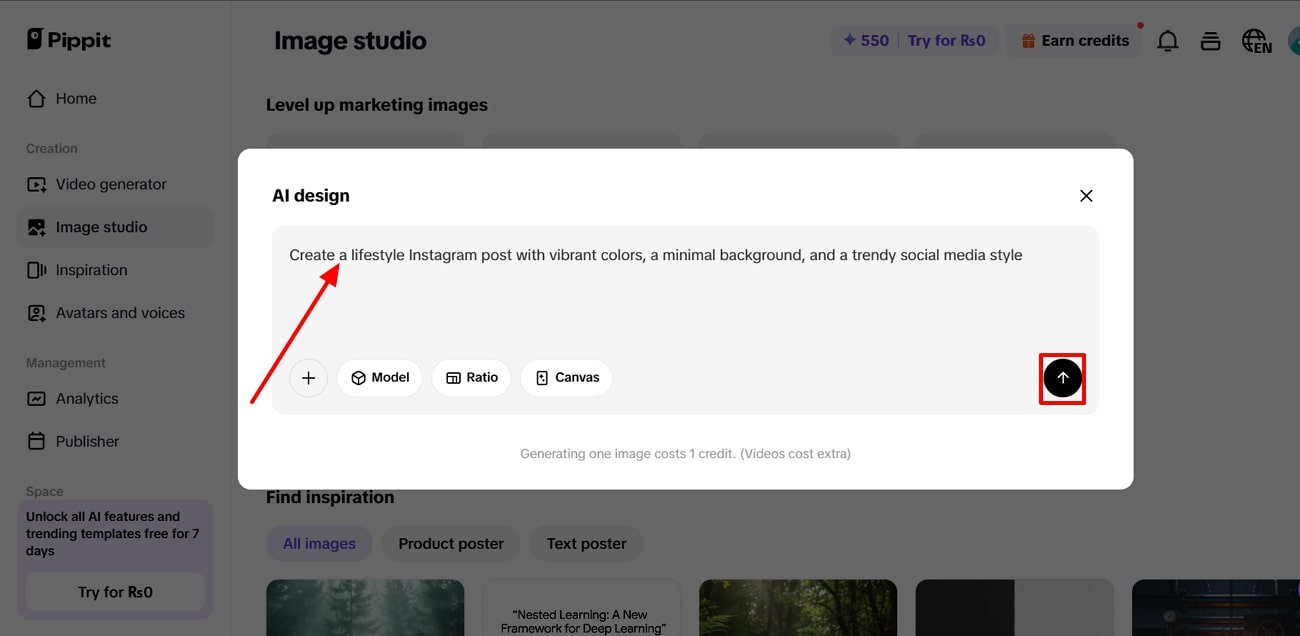Click inside the AI design prompt text
Image resolution: width=1300 pixels, height=636 pixels.
pos(655,256)
